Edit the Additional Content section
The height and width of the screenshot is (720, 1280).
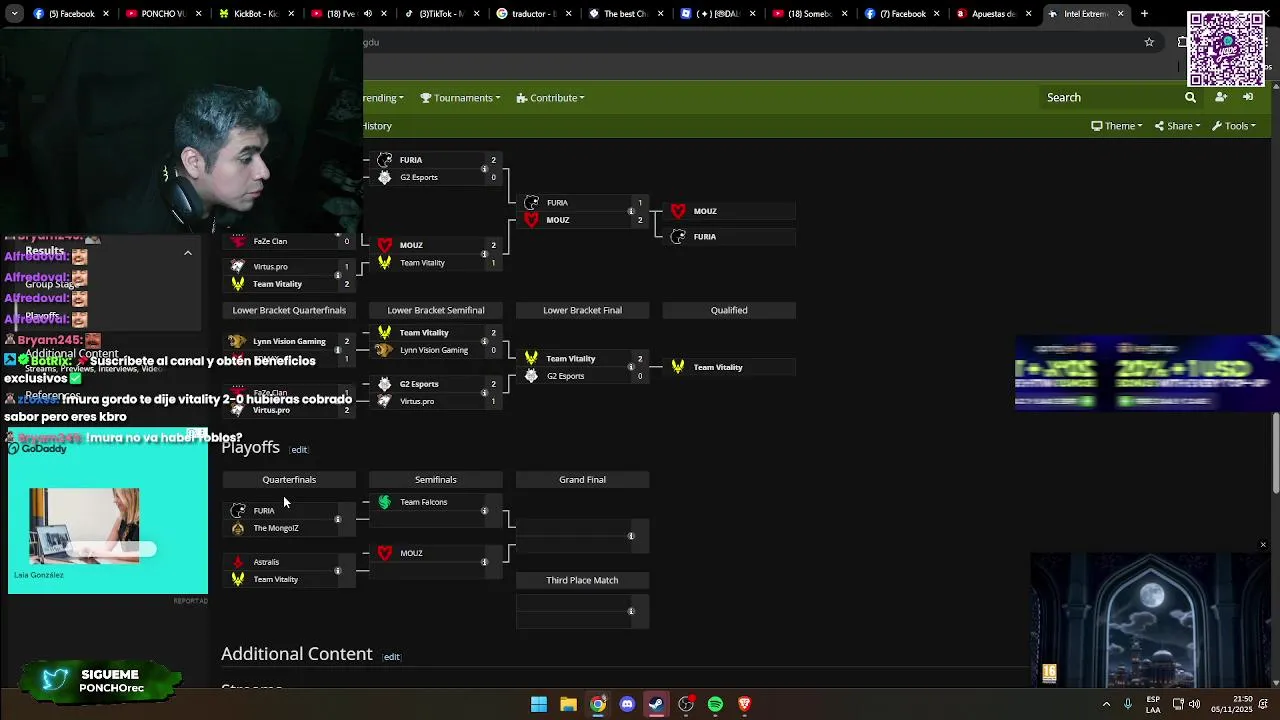(392, 657)
